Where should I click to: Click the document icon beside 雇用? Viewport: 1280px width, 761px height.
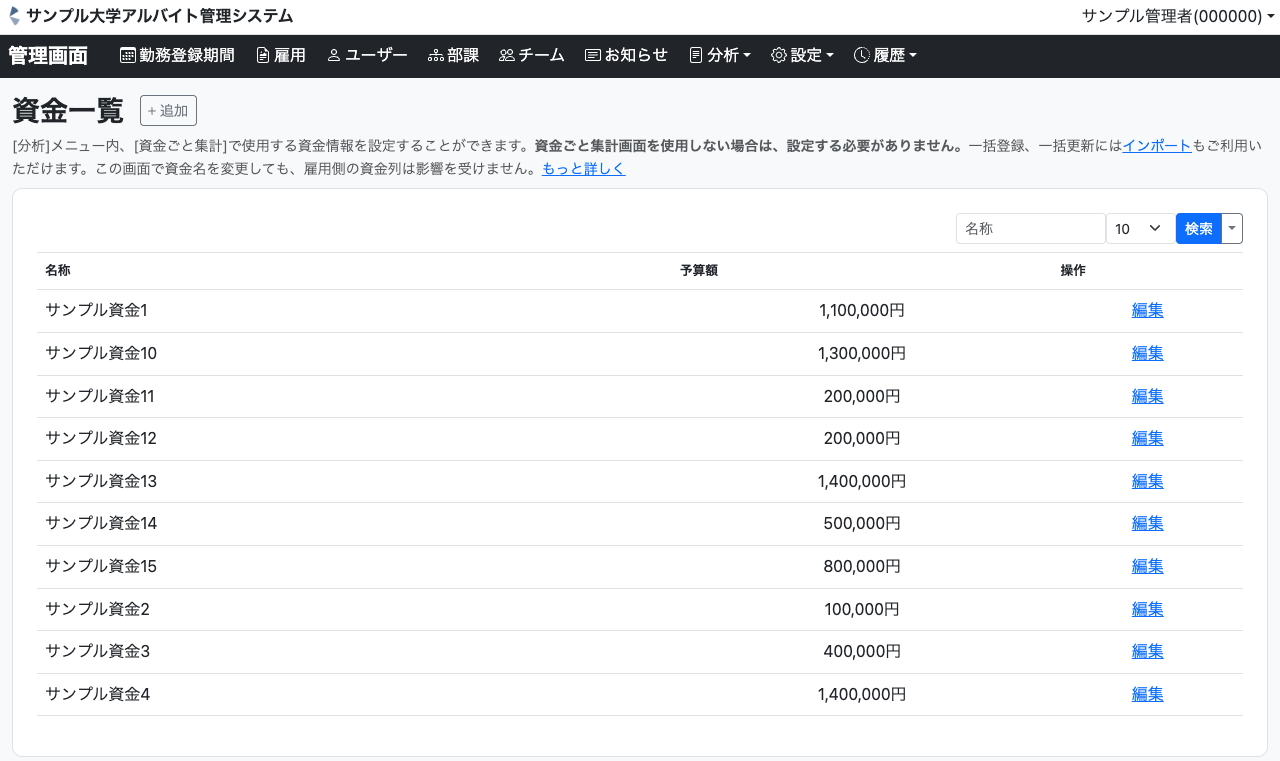click(263, 56)
